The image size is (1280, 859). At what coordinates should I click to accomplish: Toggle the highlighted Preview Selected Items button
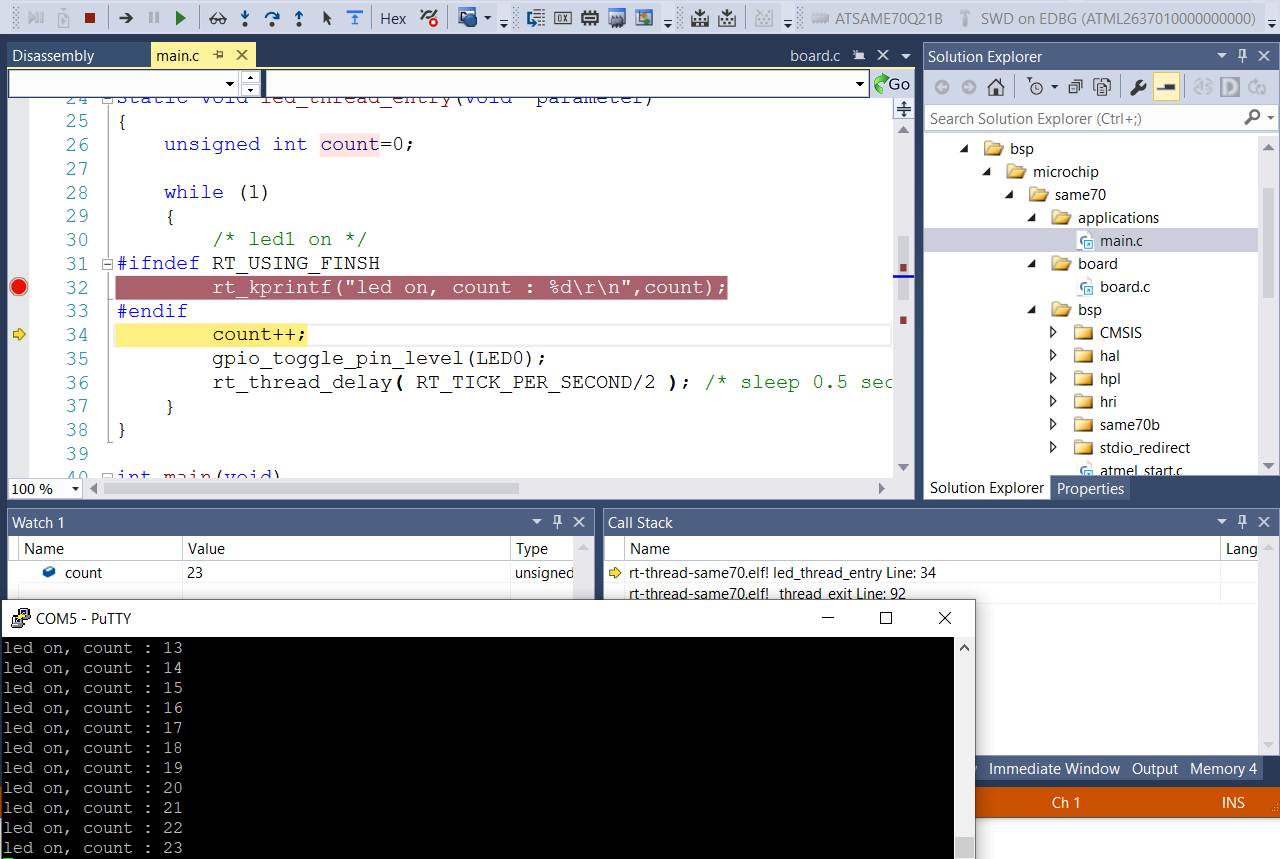coord(1166,87)
